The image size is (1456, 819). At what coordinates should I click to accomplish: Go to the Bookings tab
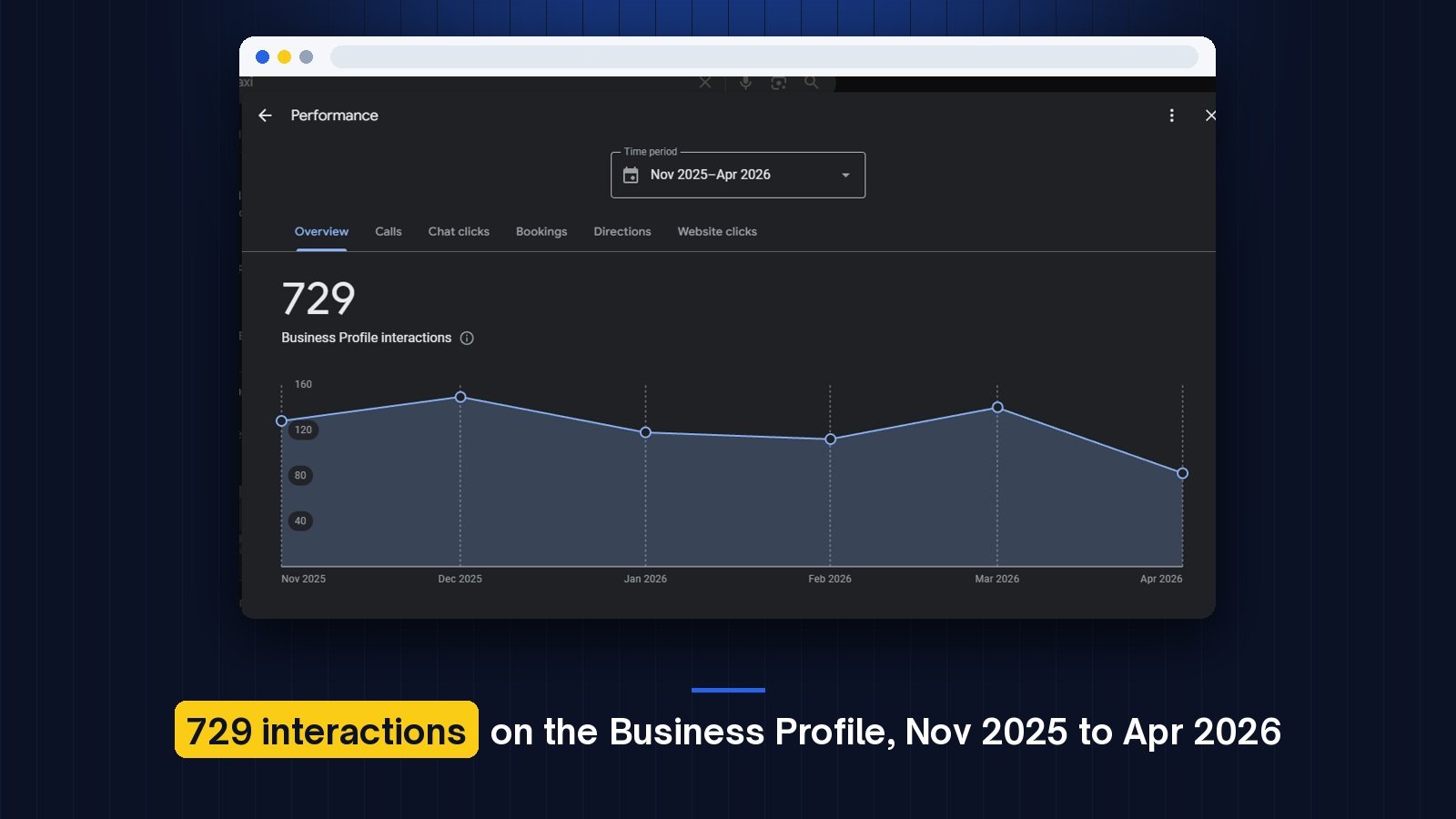pos(541,231)
